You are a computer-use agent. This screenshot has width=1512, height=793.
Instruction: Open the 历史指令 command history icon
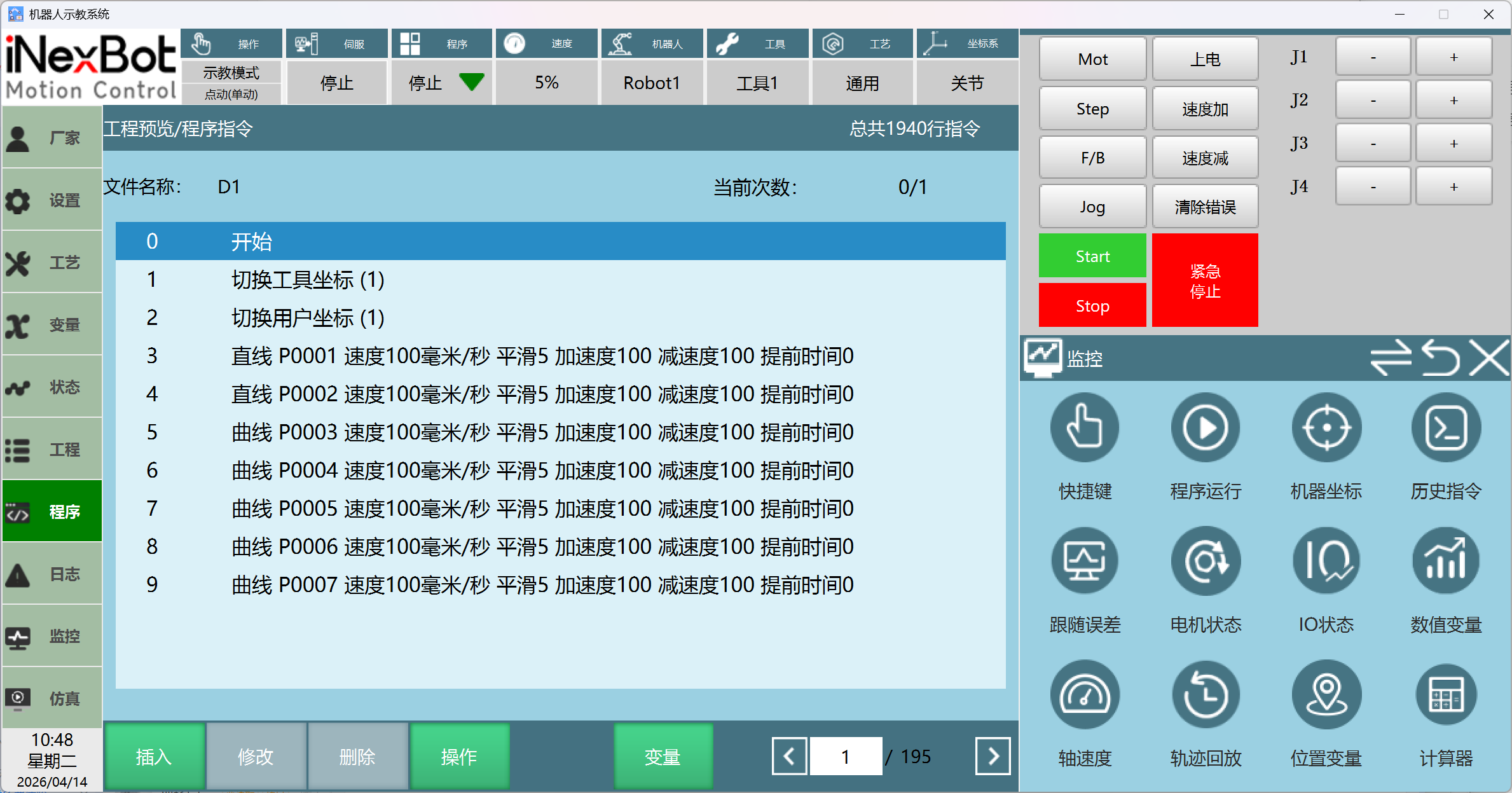pos(1446,428)
